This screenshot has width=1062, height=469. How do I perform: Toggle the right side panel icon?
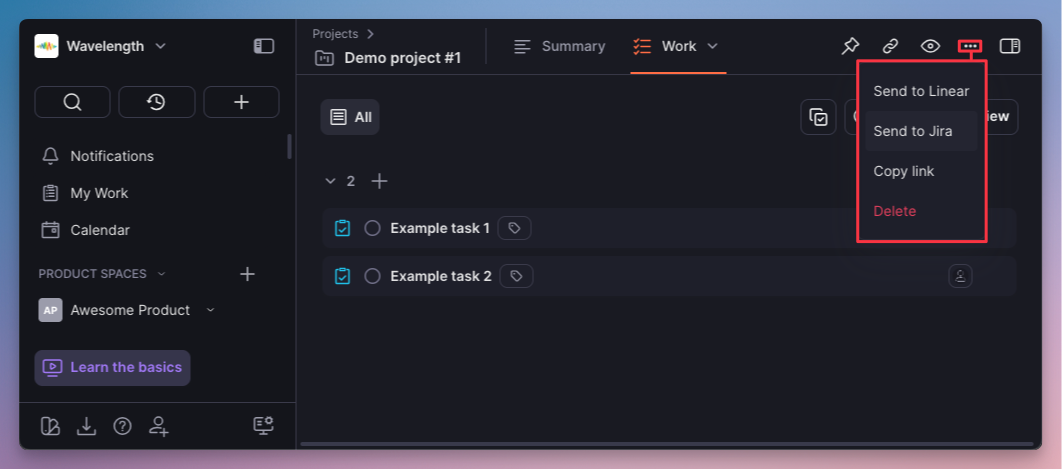pos(1010,46)
